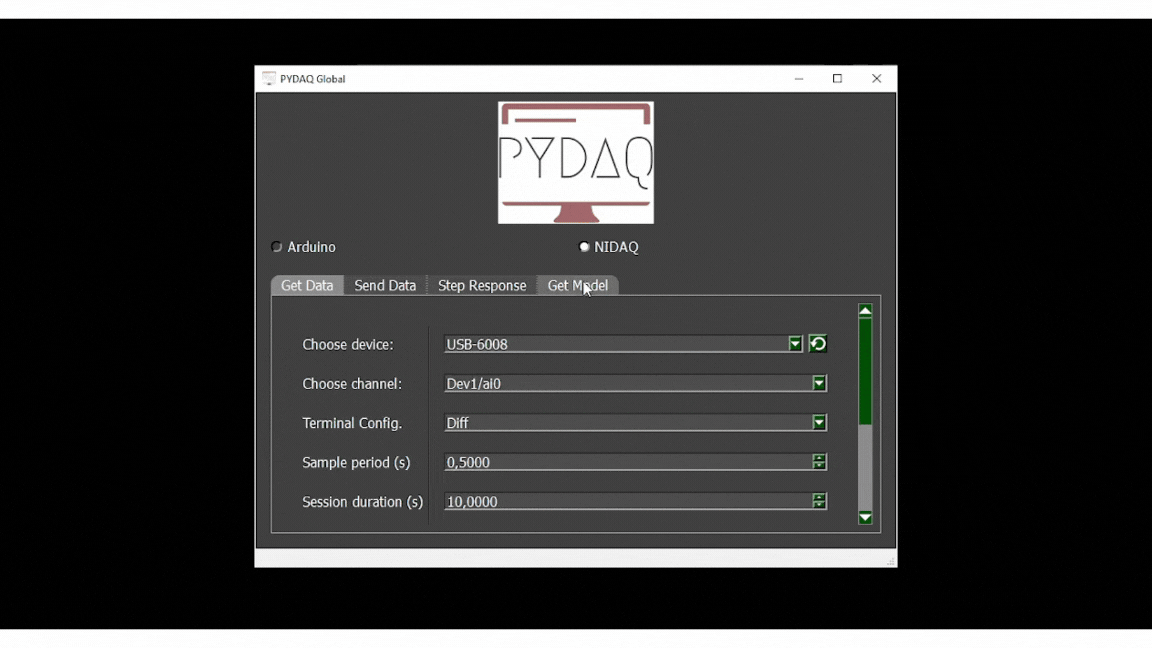Click the Session duration value field

pos(627,502)
